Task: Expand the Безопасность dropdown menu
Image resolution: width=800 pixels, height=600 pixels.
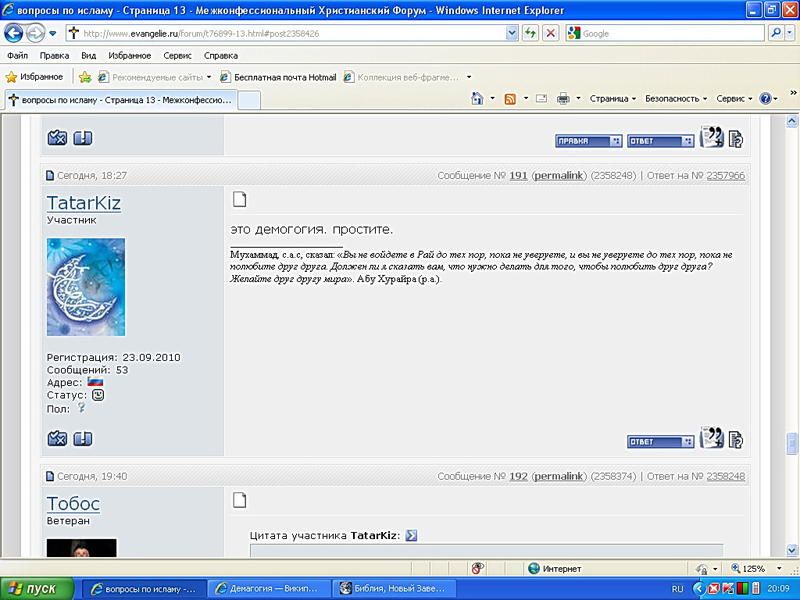Action: pos(676,99)
